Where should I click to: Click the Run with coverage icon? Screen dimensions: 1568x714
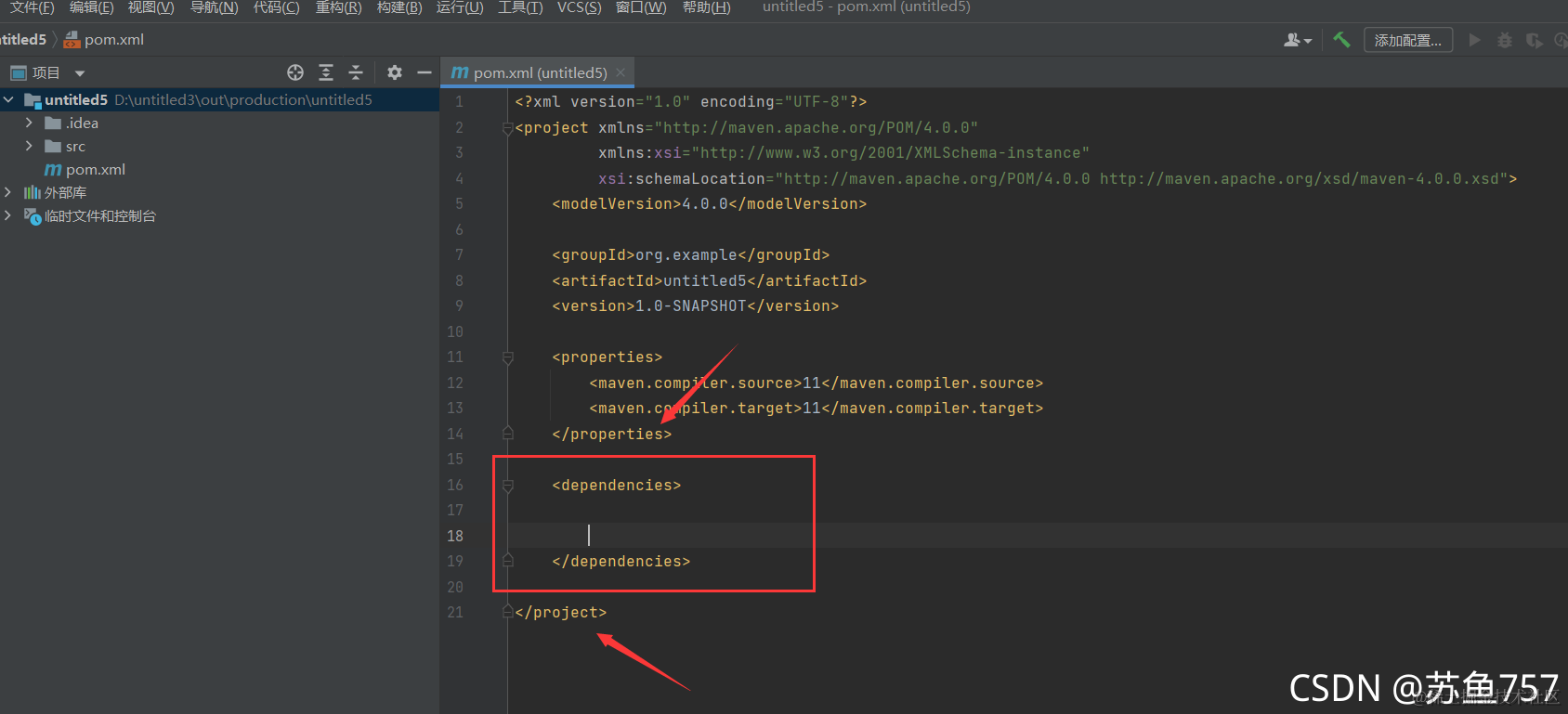[1535, 40]
